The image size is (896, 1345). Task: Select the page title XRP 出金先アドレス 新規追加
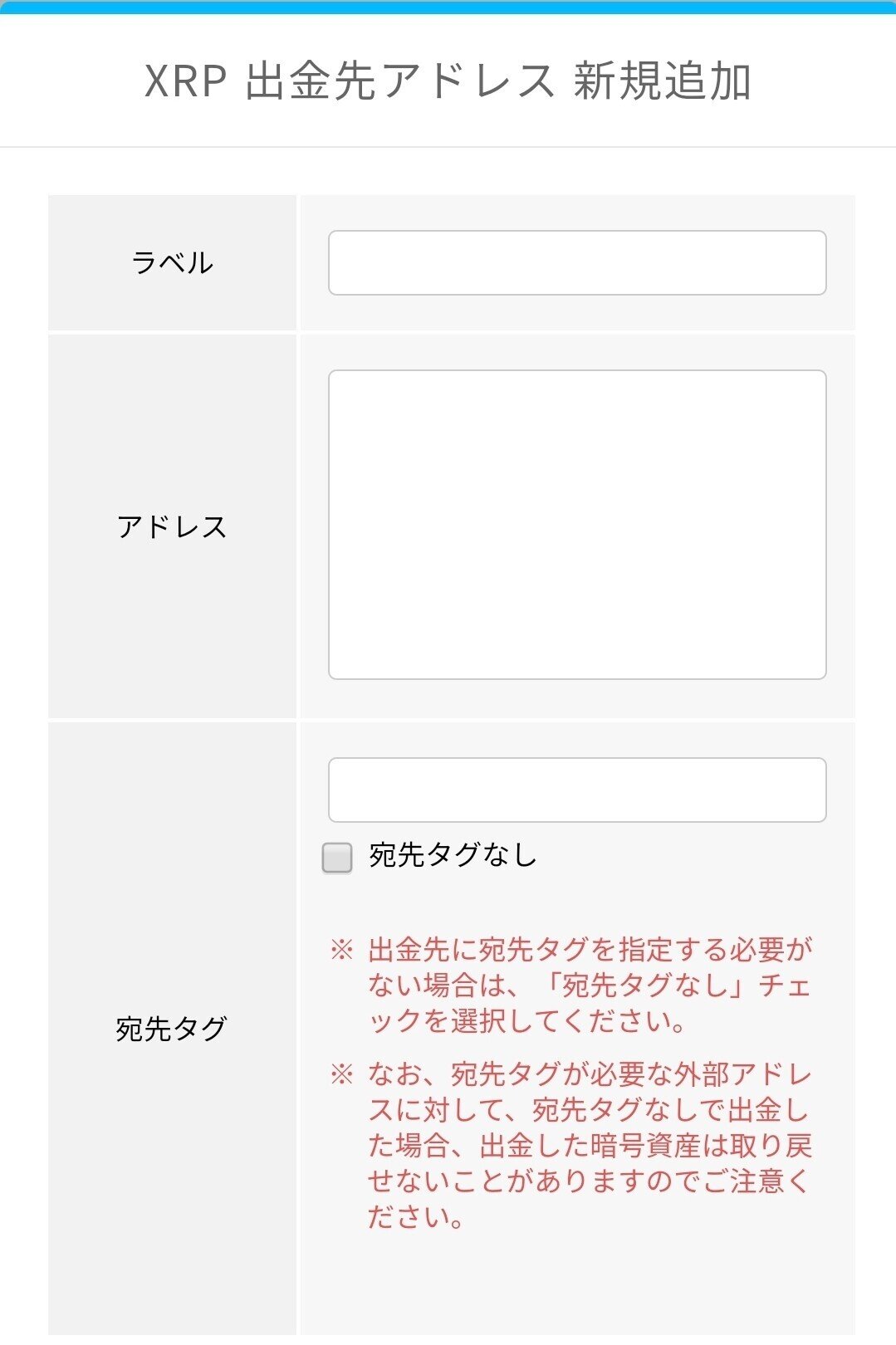(x=448, y=79)
